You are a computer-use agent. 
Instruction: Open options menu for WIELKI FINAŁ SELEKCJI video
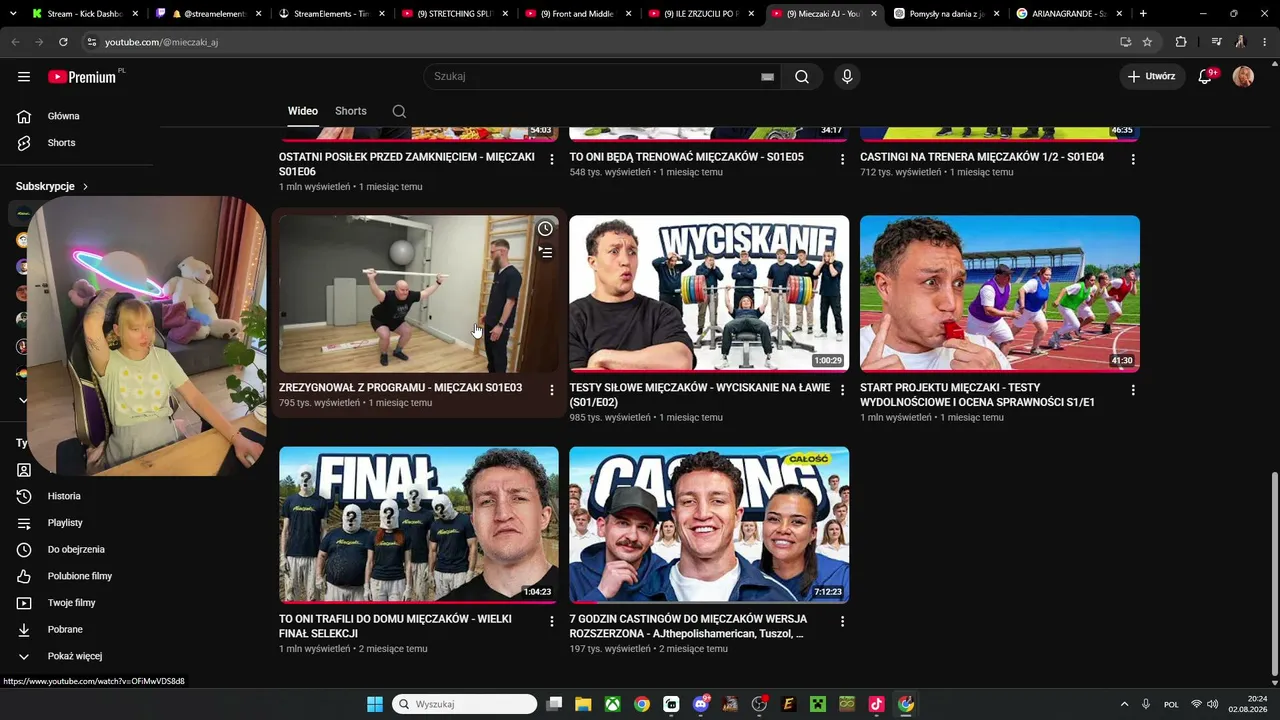[552, 621]
